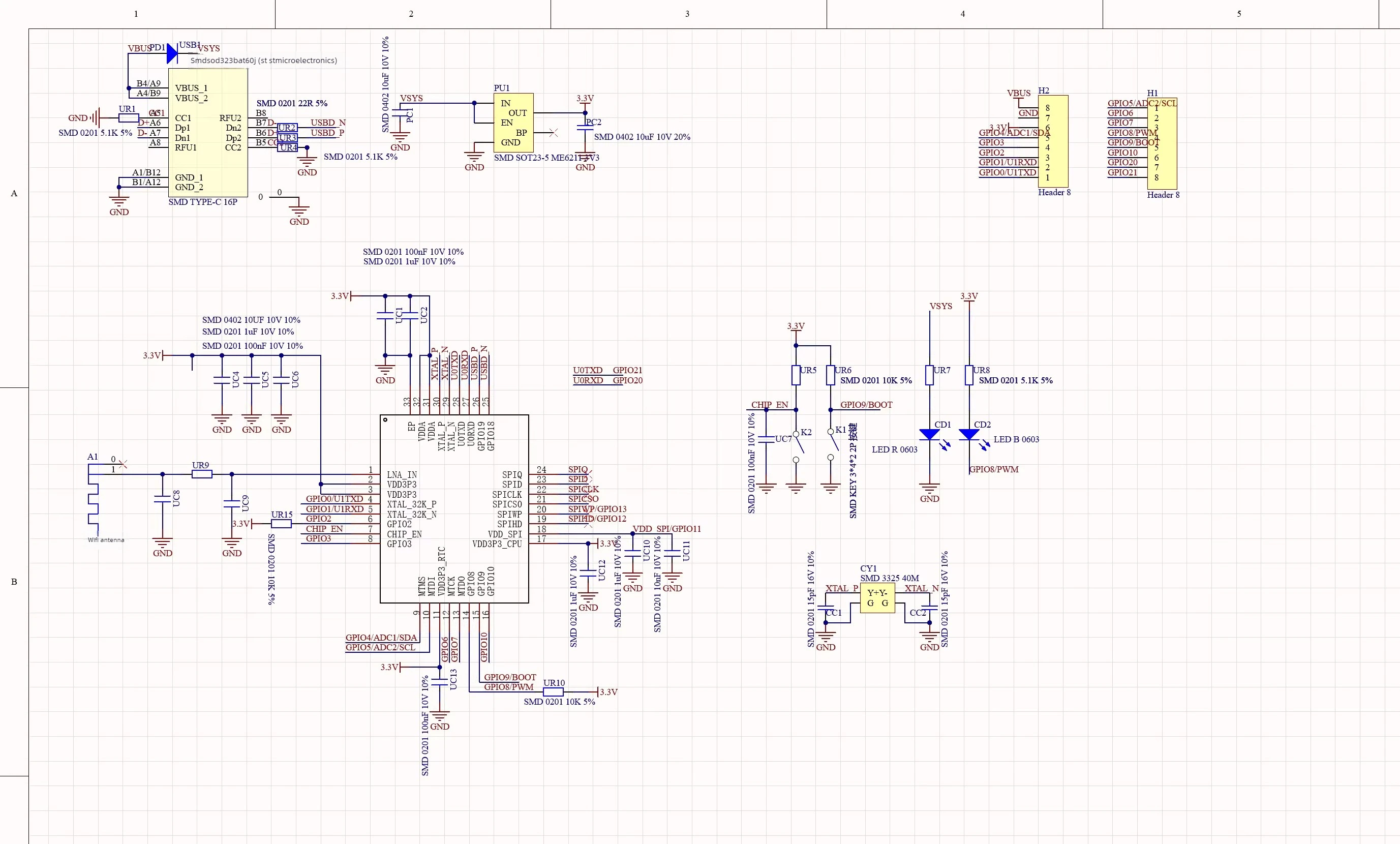1400x844 pixels.
Task: Click the LED B 0603 label
Action: (x=1016, y=439)
